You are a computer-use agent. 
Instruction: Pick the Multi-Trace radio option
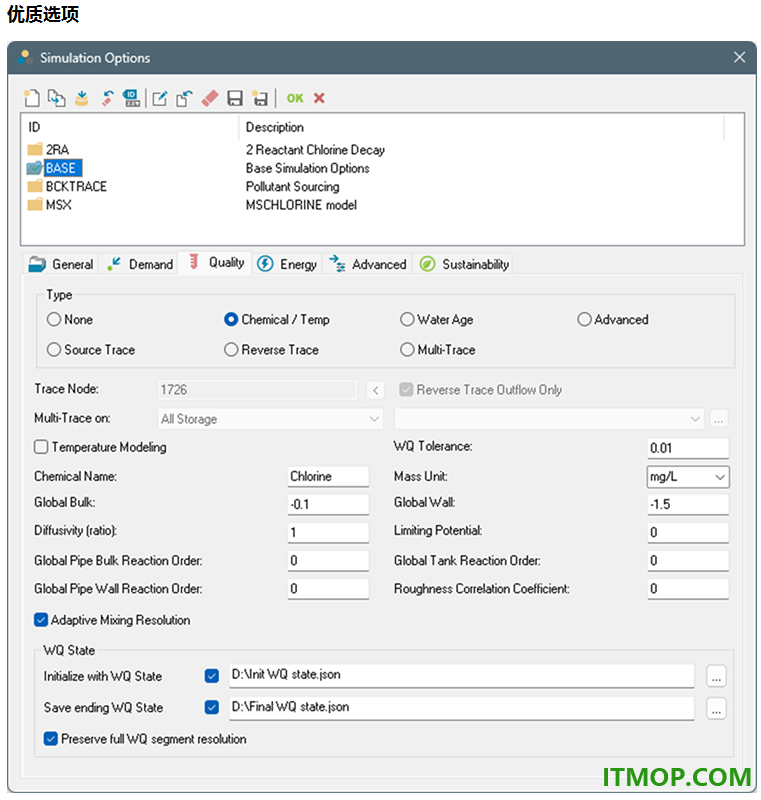point(407,349)
